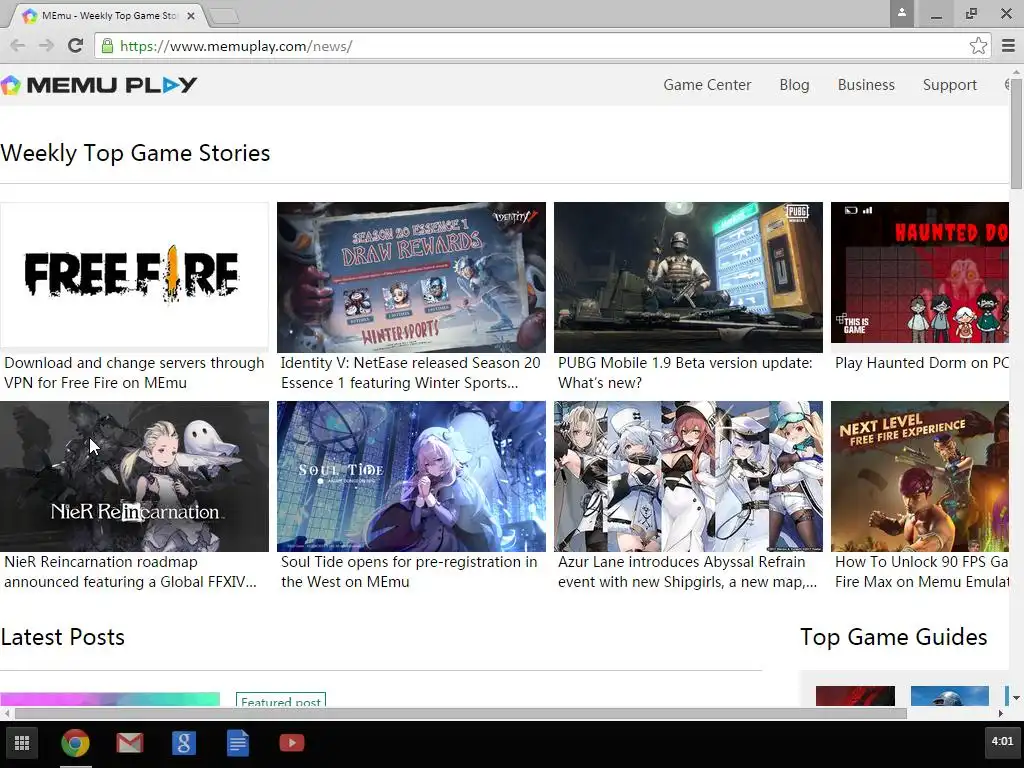Click the Weekly Top Game Stories heading
Screen dimensions: 1024x768
pyautogui.click(x=135, y=153)
